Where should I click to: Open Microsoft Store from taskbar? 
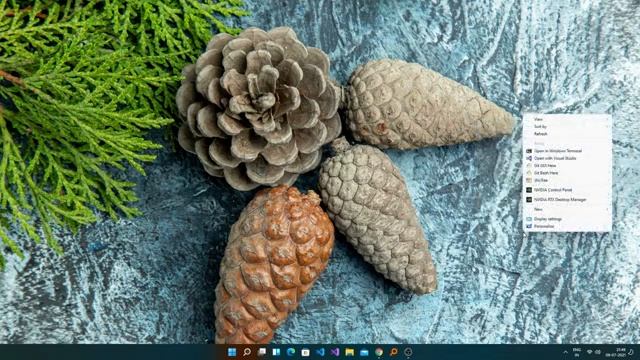click(x=306, y=352)
